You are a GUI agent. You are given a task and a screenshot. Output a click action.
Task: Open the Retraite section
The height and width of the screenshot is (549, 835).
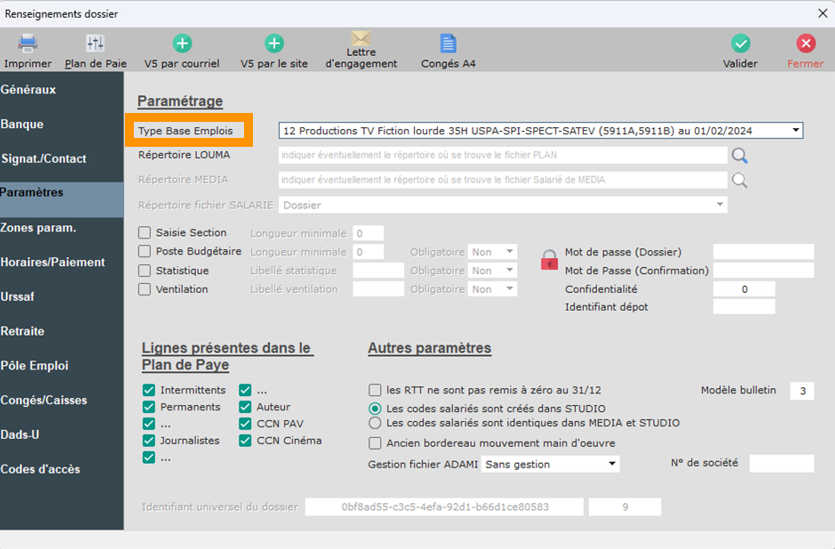pos(62,331)
